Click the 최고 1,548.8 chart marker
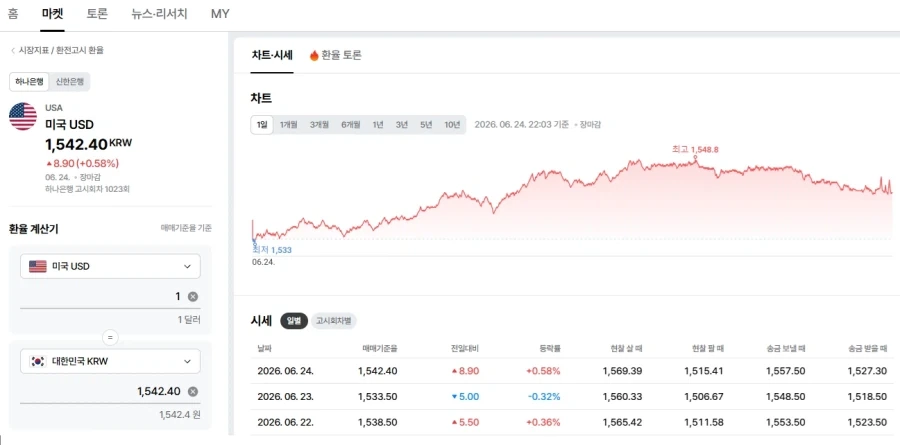The height and width of the screenshot is (445, 900). (695, 149)
